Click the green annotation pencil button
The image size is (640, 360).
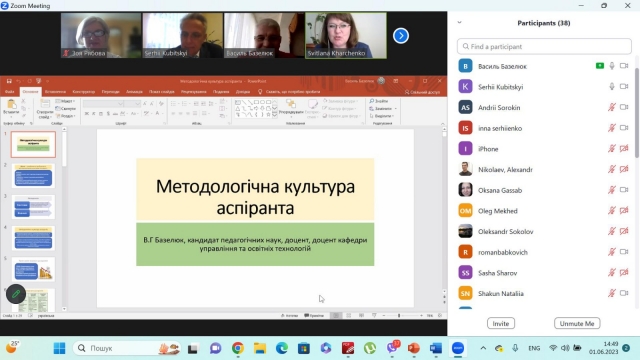[16, 294]
